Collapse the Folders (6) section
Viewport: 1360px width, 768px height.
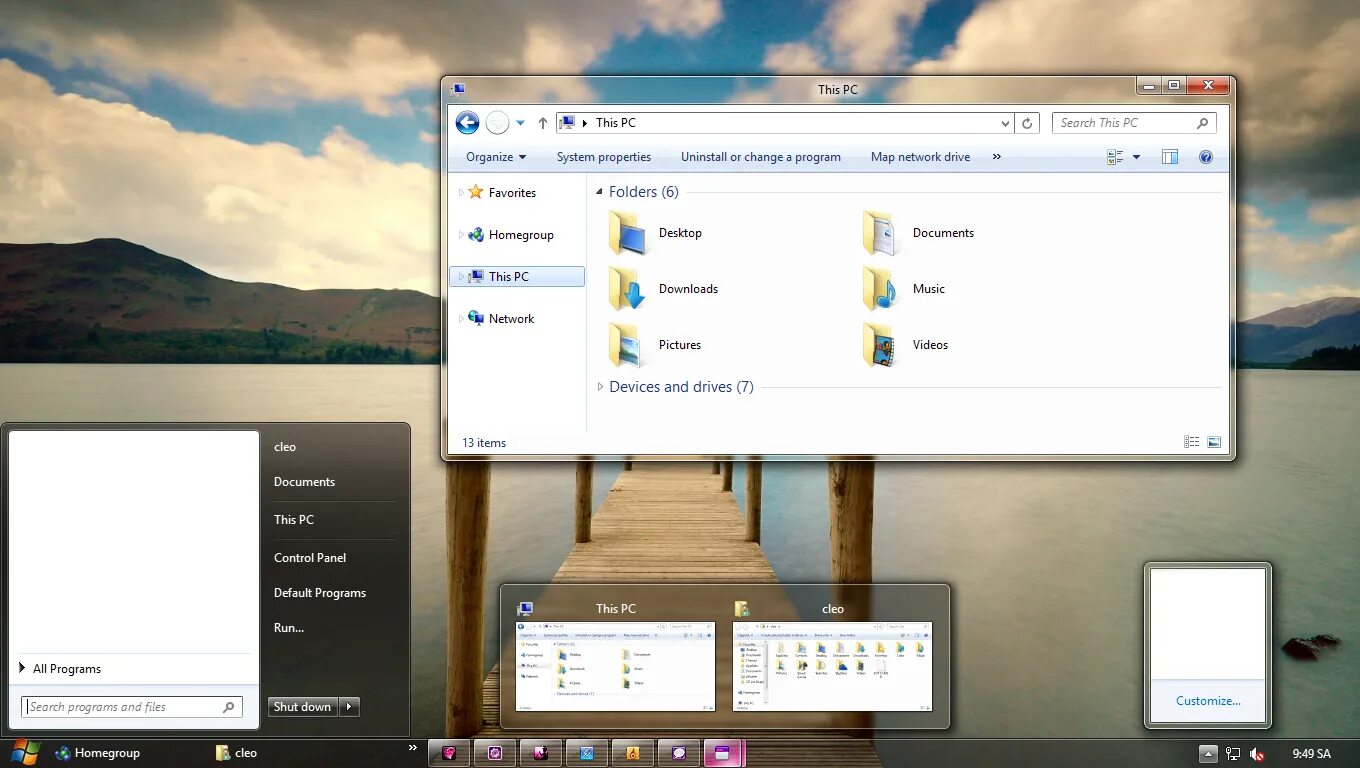point(598,191)
